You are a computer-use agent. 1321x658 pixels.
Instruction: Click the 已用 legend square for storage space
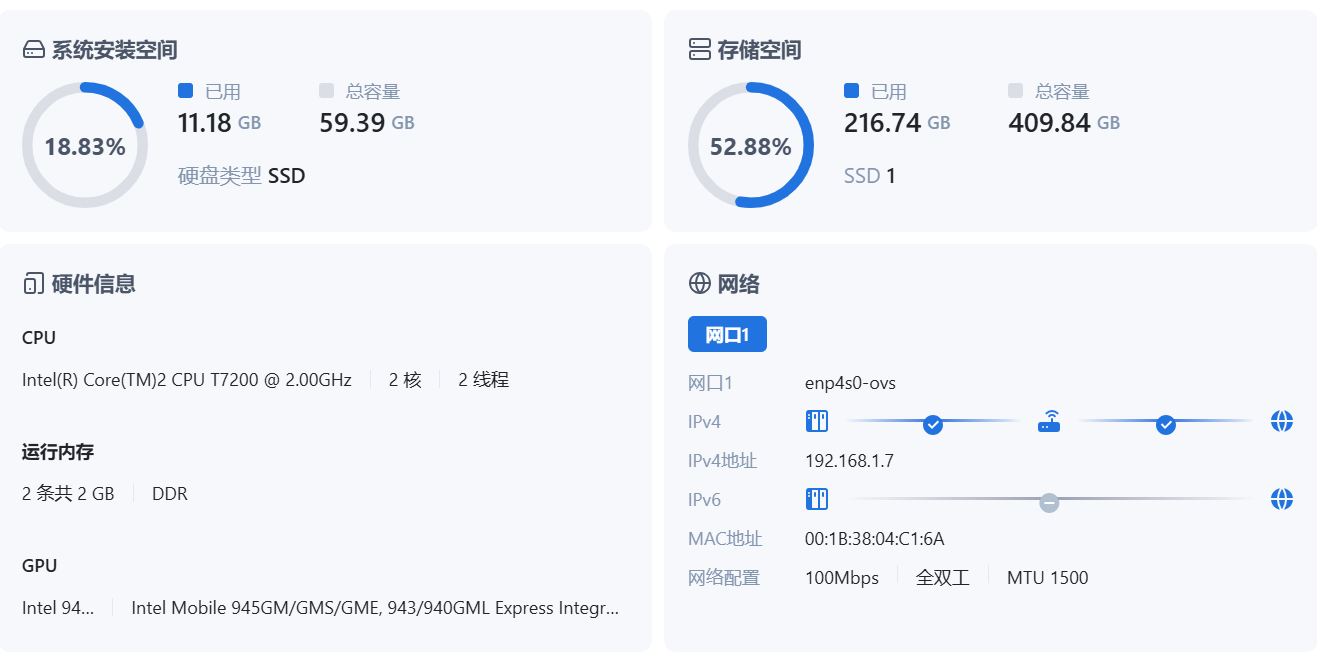850,90
